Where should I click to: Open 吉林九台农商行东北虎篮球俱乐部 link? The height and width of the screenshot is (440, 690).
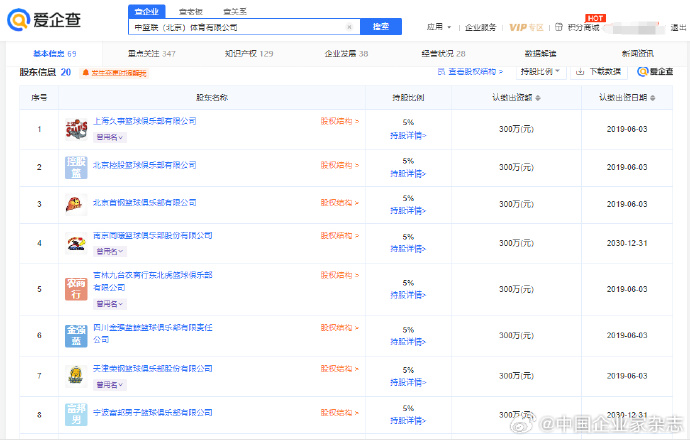(152, 281)
